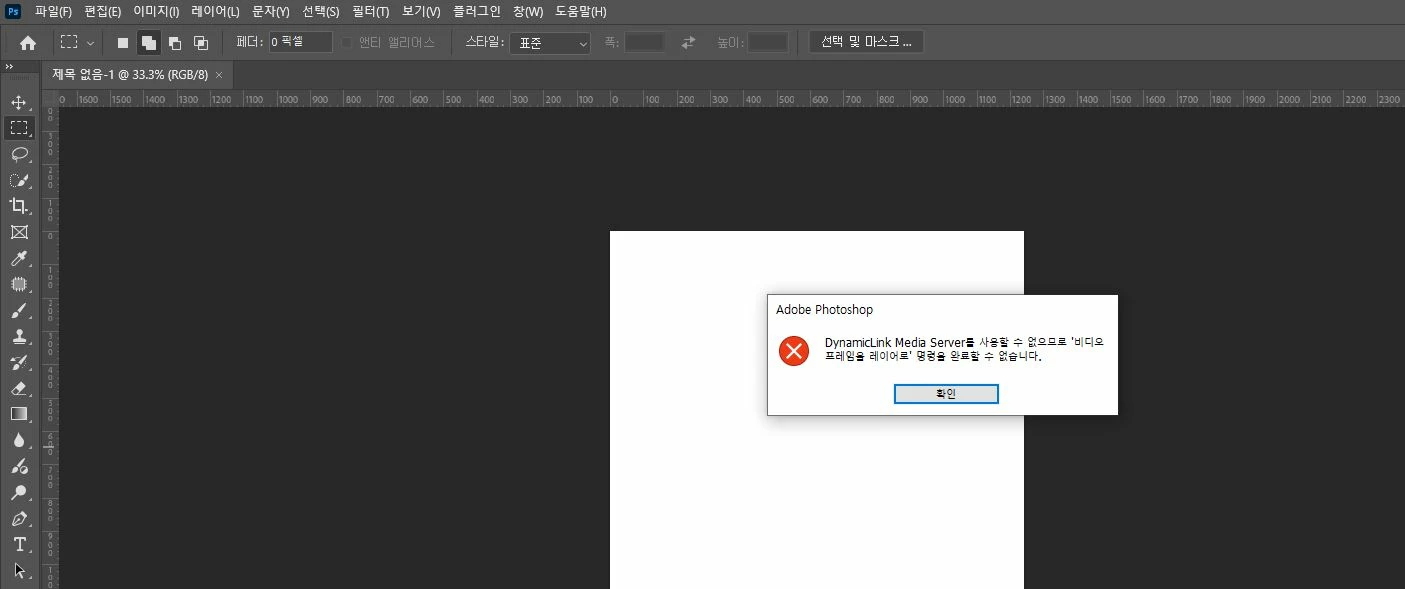Open the marquee tool preset dropdown arrow
Screen dimensions: 1405x589
tap(91, 43)
